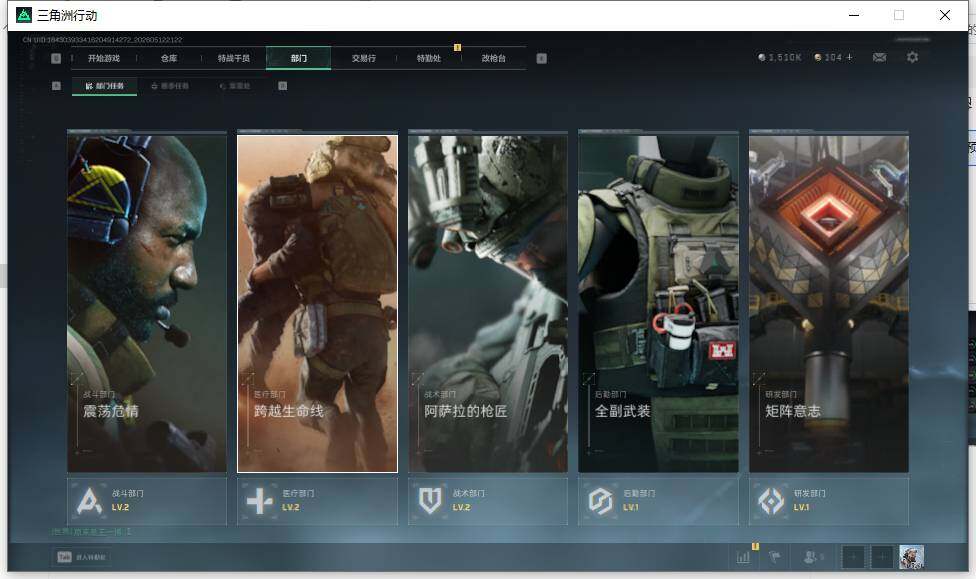The width and height of the screenshot is (976, 579).
Task: Click the previous-tab key icon left of 开始游戏
Action: (56, 59)
